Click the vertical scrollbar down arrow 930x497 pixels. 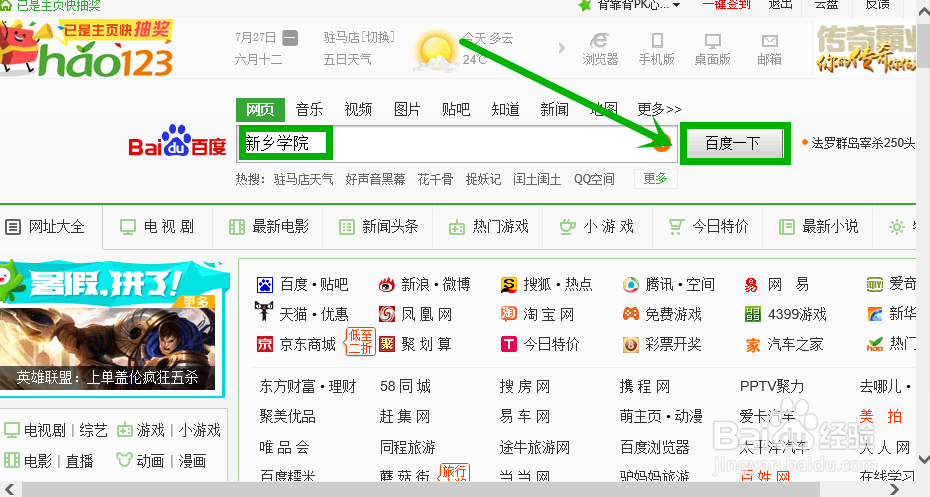point(923,460)
